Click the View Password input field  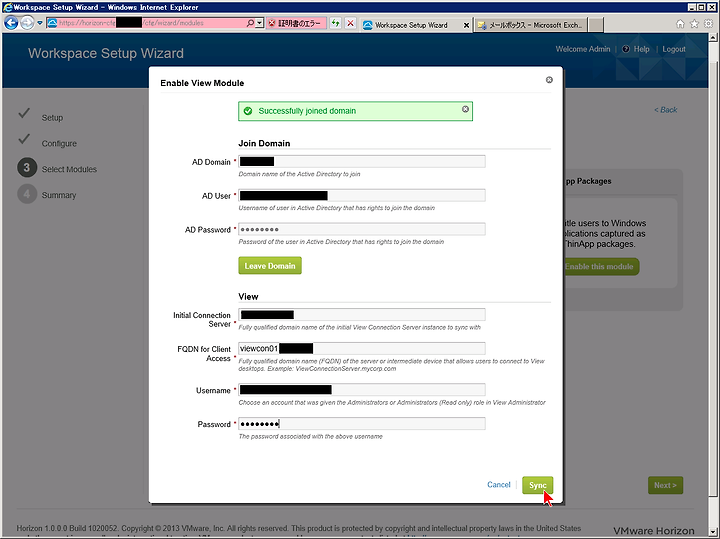point(362,424)
